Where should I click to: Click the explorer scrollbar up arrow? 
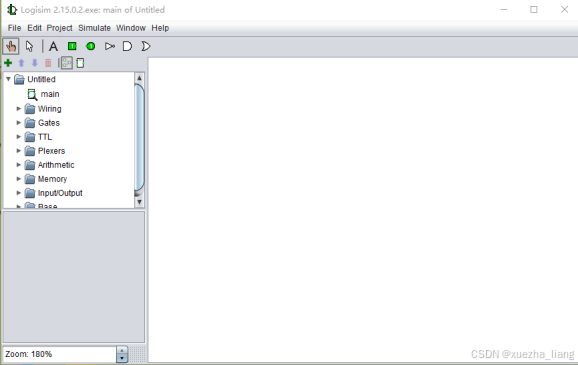coord(139,78)
